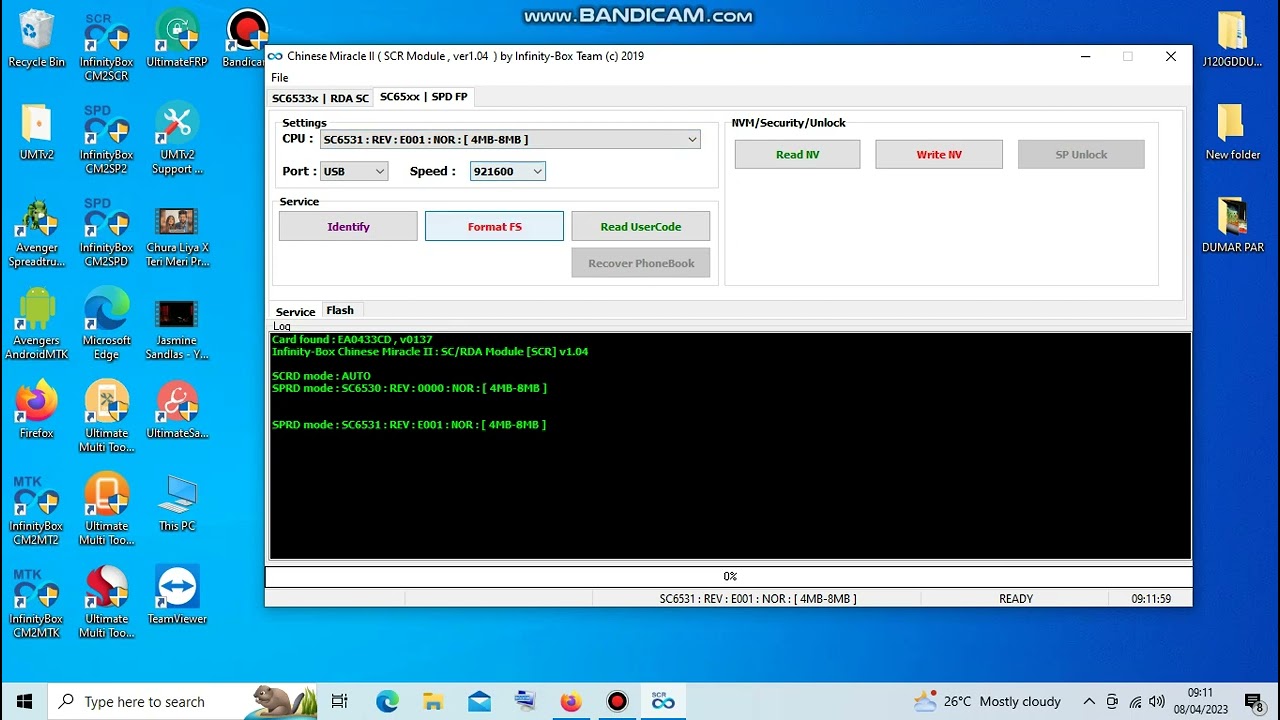Open TeamViewer desktop shortcut
The image size is (1280, 720).
tap(177, 597)
